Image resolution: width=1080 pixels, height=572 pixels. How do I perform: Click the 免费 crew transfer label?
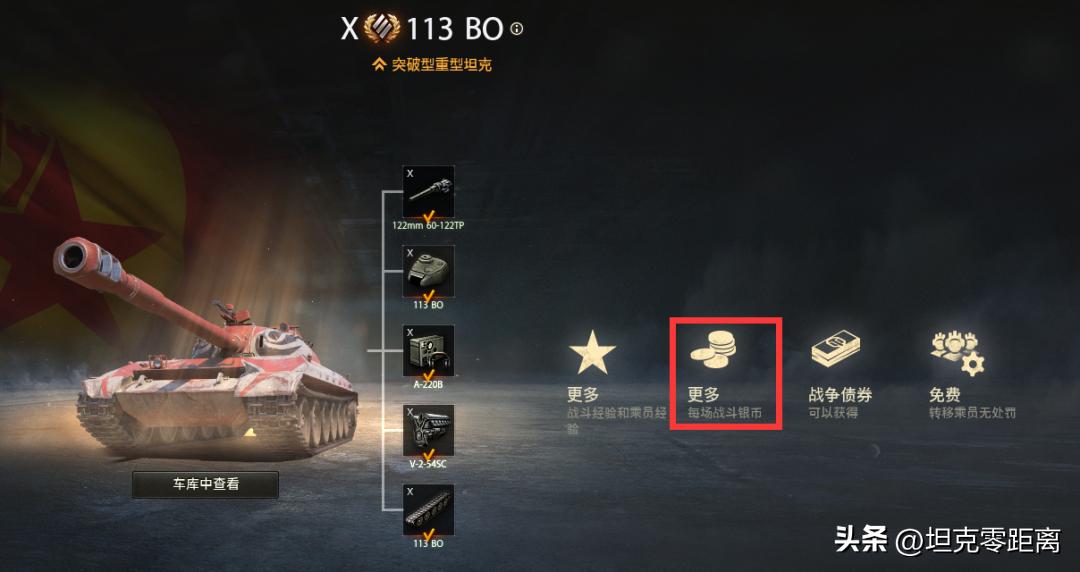point(945,395)
